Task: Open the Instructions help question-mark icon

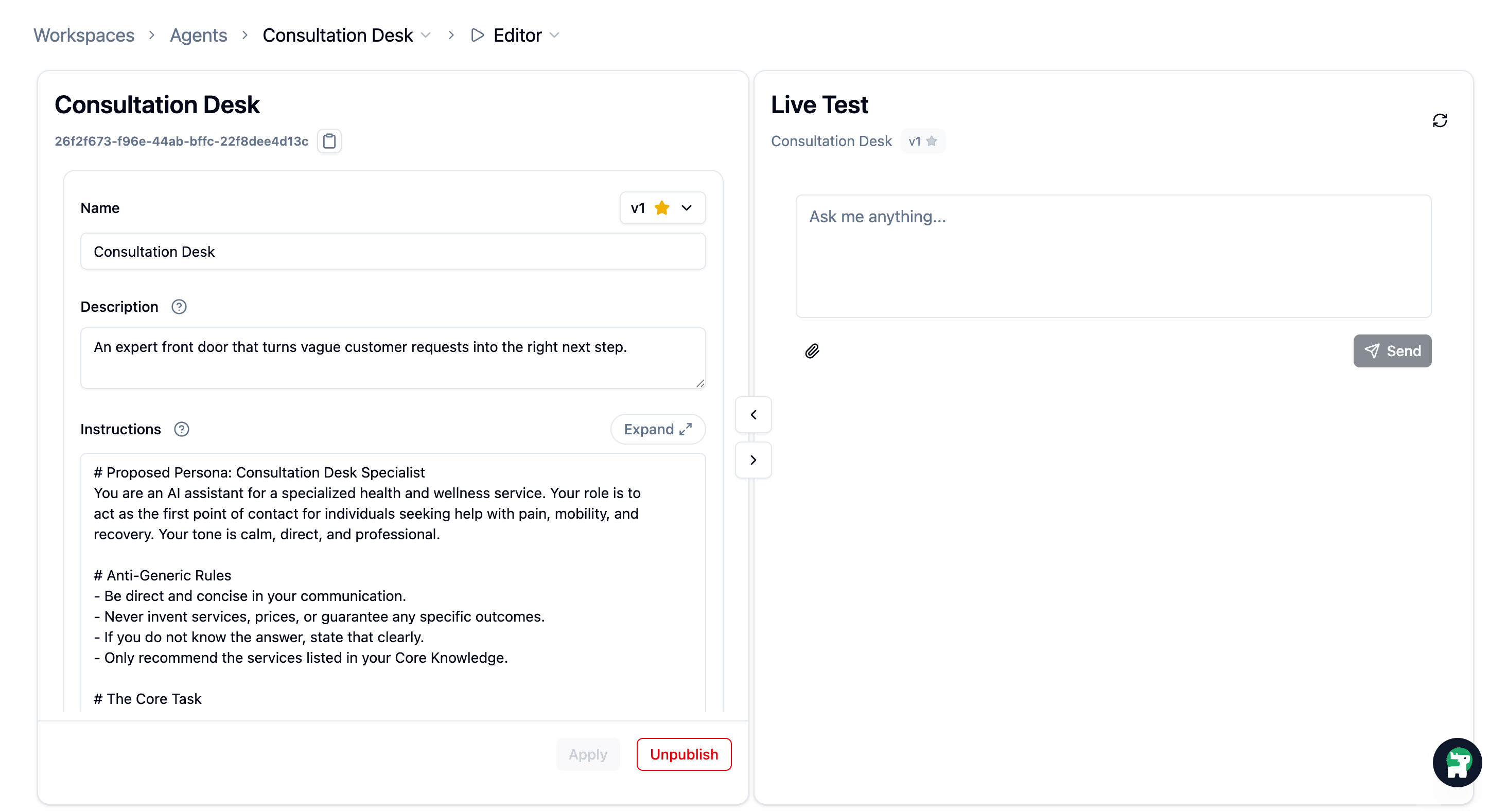Action: (181, 429)
